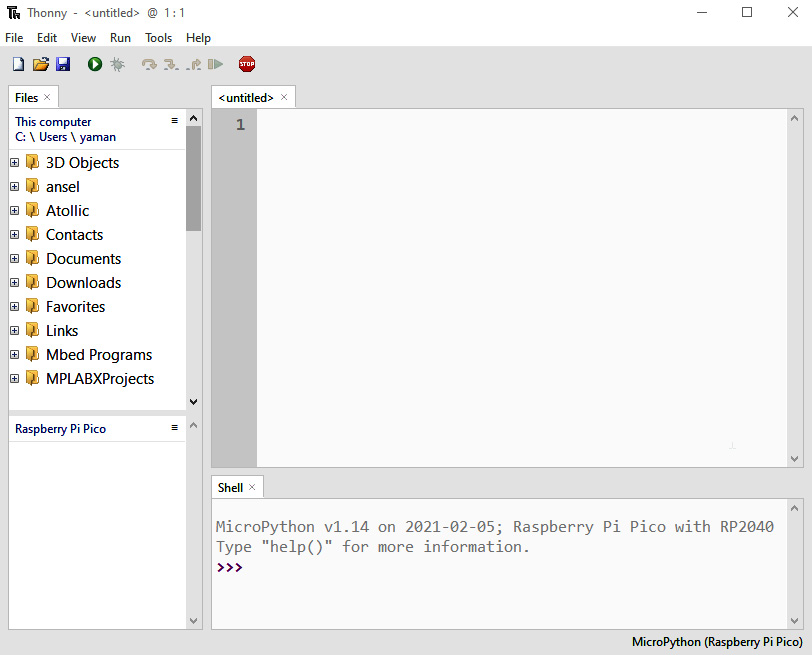Click the Step out toolbar icon

194,64
